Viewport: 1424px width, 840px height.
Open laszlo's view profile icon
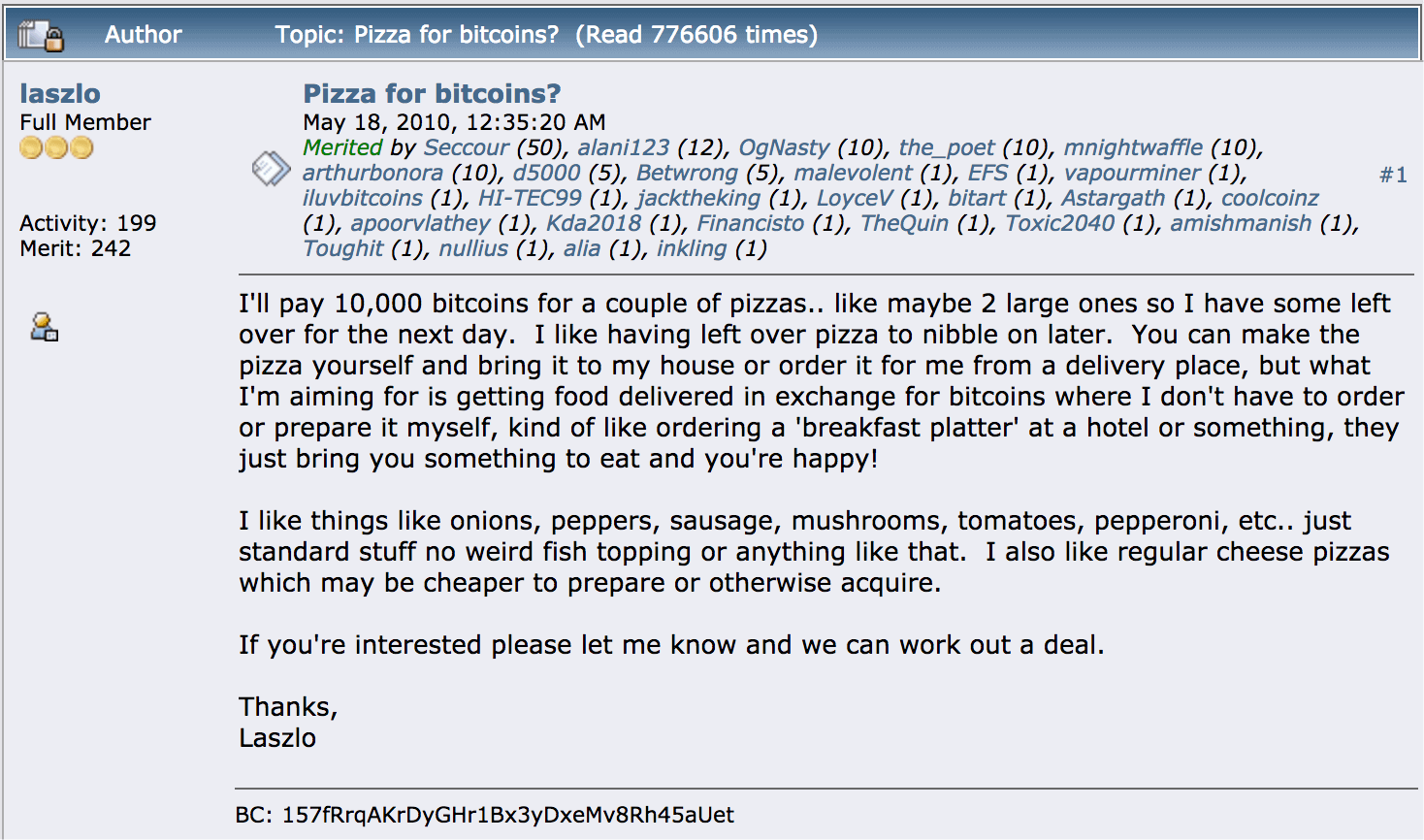tap(44, 327)
